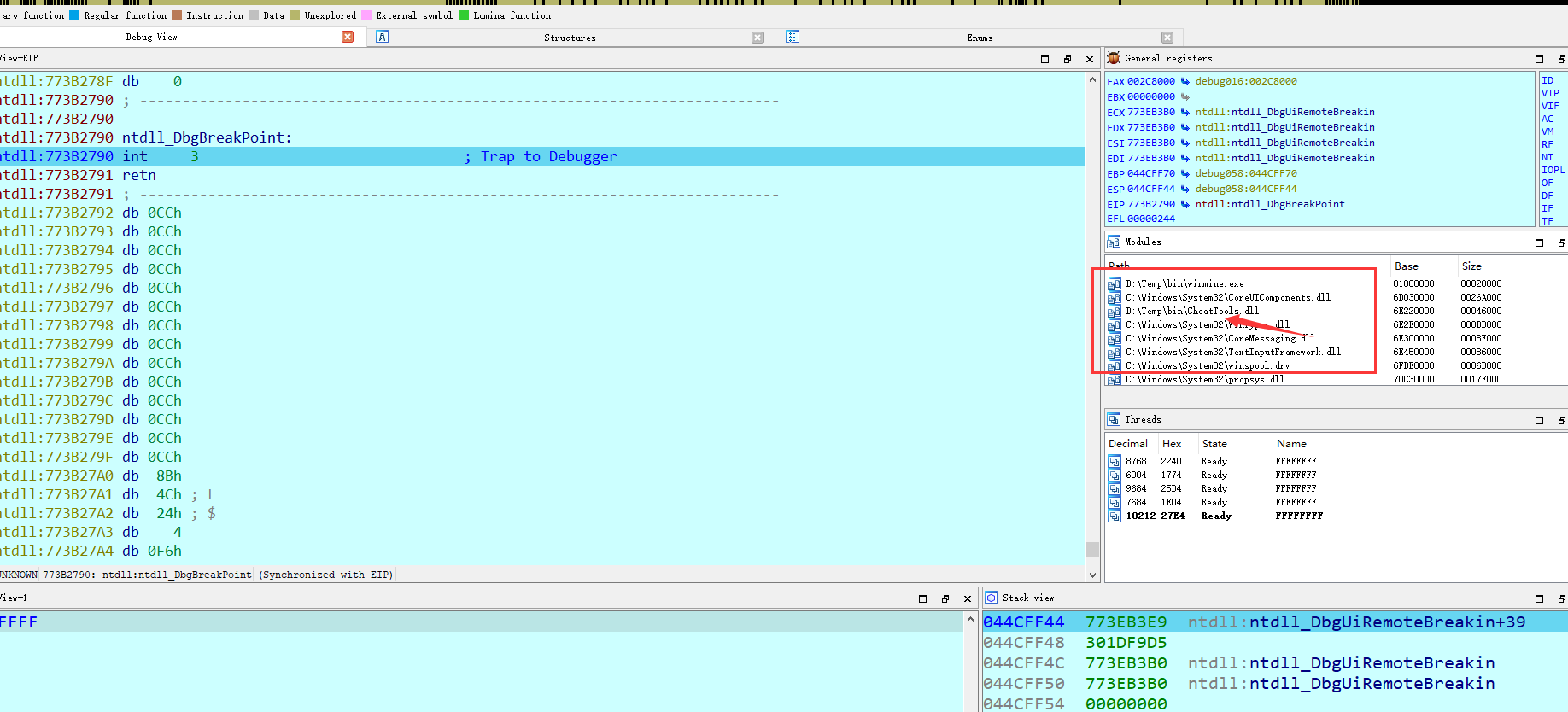The height and width of the screenshot is (712, 1568).
Task: Maximize the General registers panel
Action: point(1540,59)
